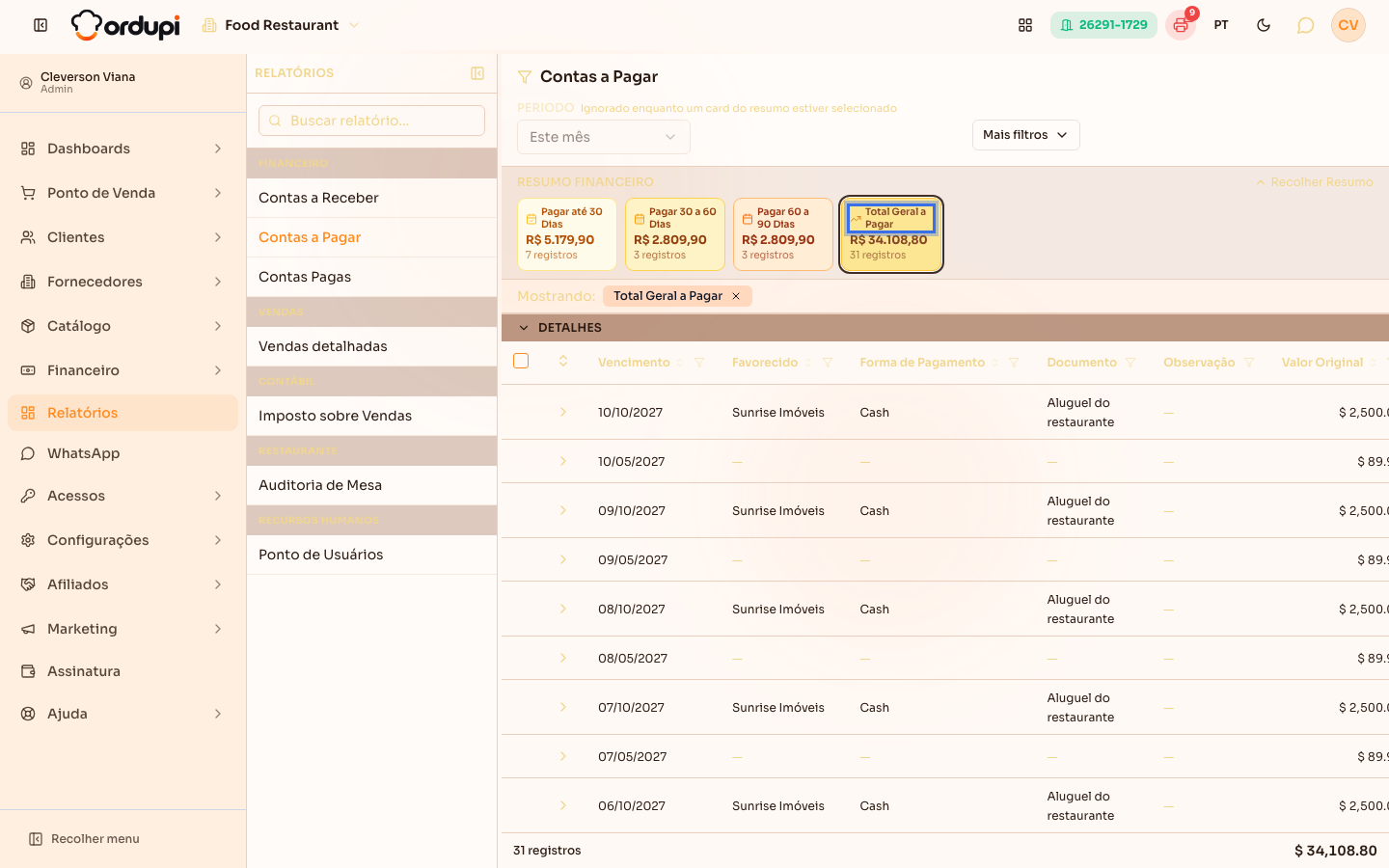Viewport: 1389px width, 868px height.
Task: Filter the Forma de Pagamento column funnel
Action: (x=1014, y=363)
